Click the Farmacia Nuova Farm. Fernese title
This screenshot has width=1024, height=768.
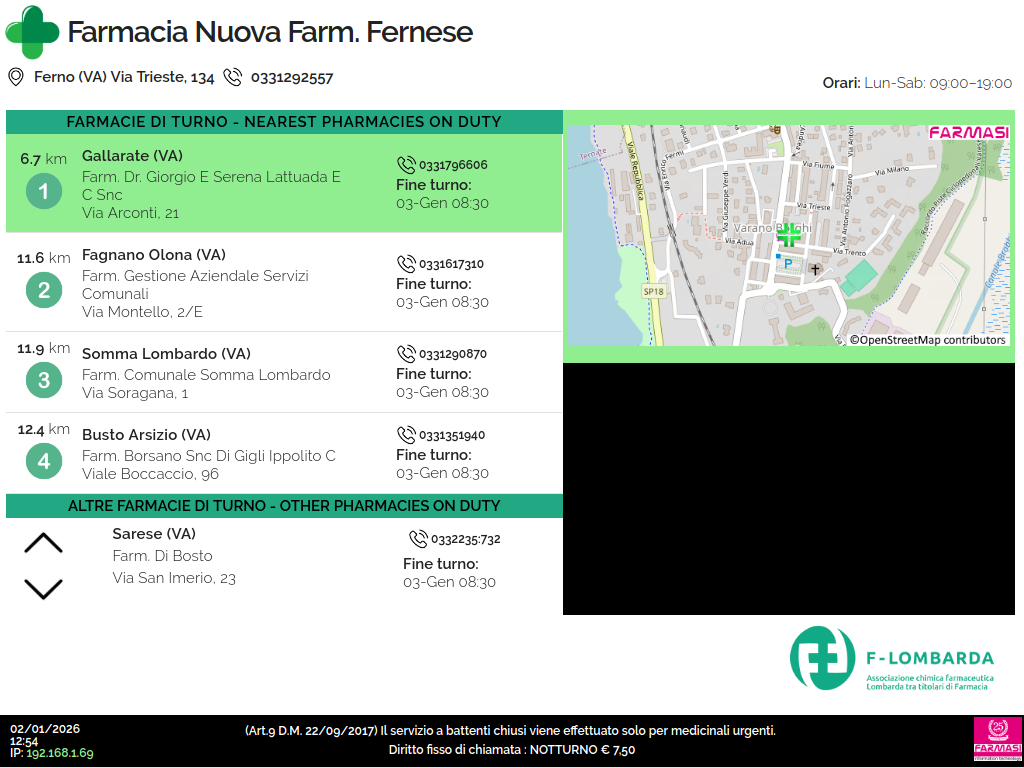(270, 32)
